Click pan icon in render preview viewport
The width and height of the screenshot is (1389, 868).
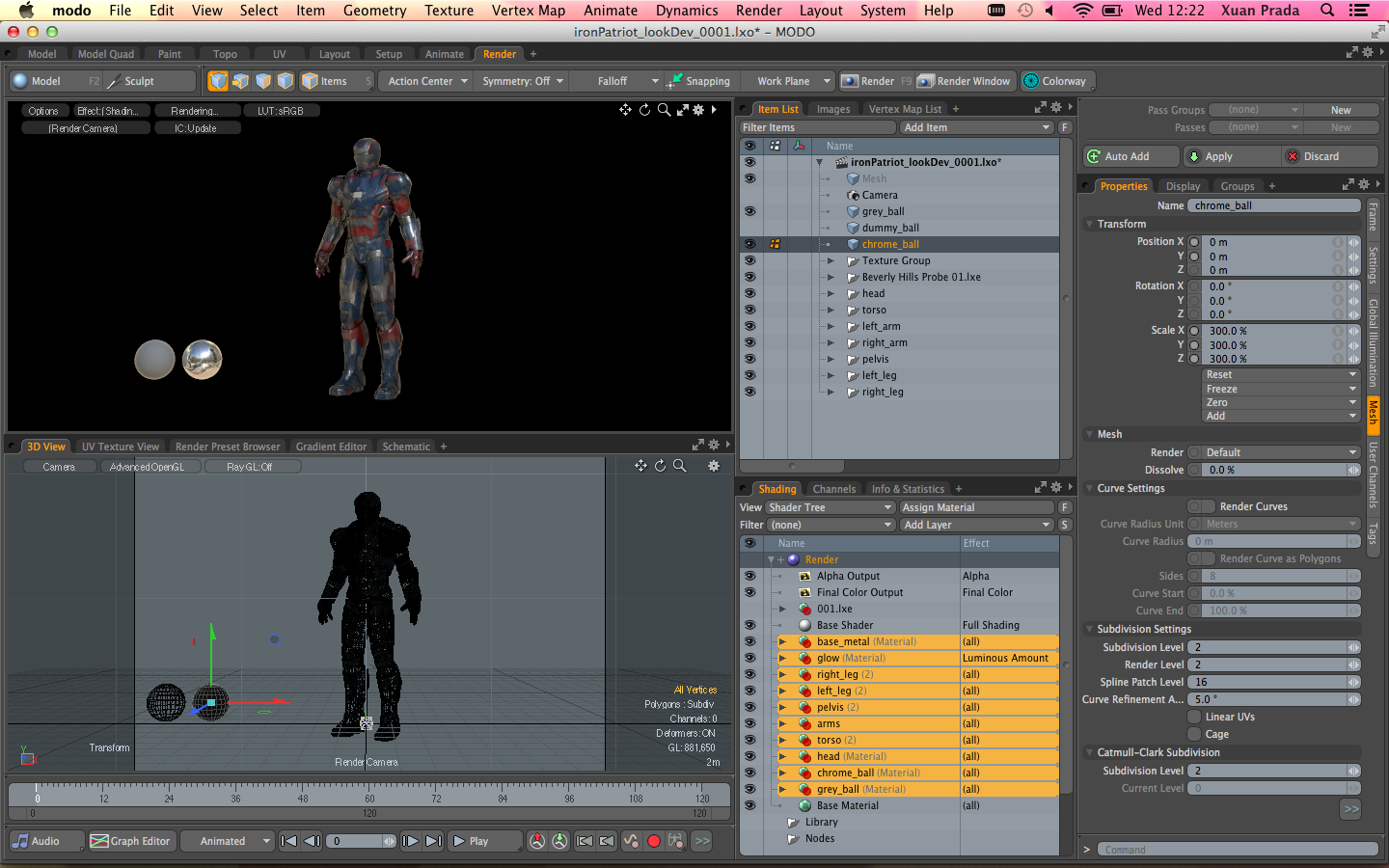[x=625, y=110]
